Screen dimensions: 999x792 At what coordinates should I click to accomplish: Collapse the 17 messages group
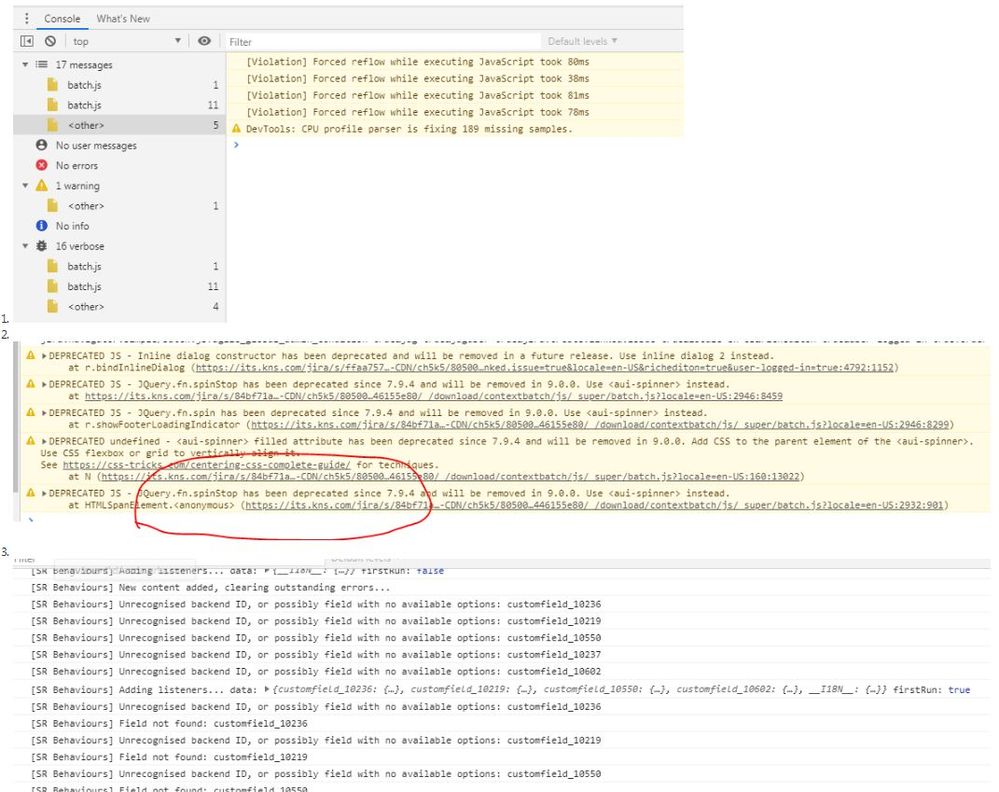pos(25,64)
